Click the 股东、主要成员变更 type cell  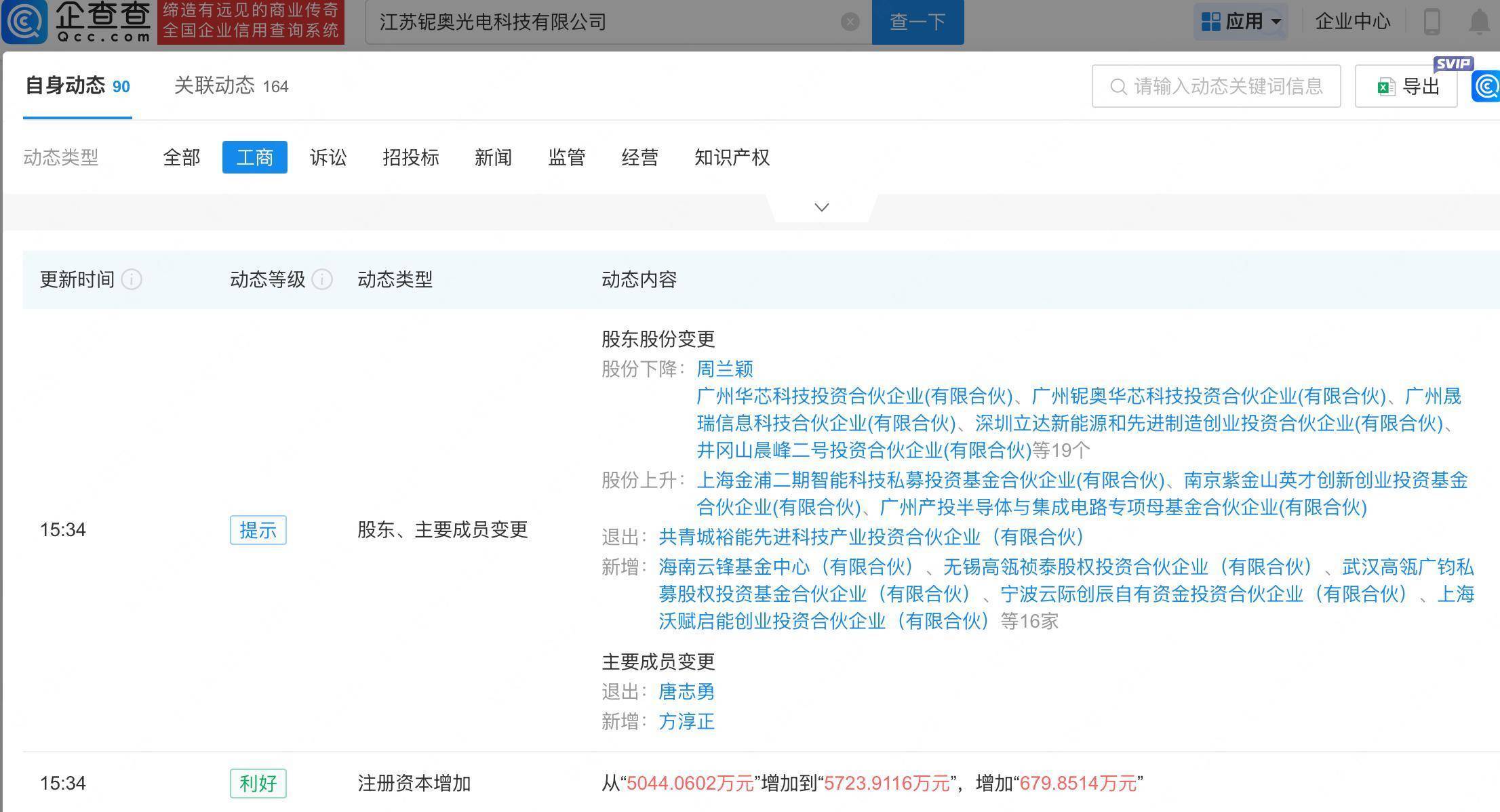coord(443,530)
